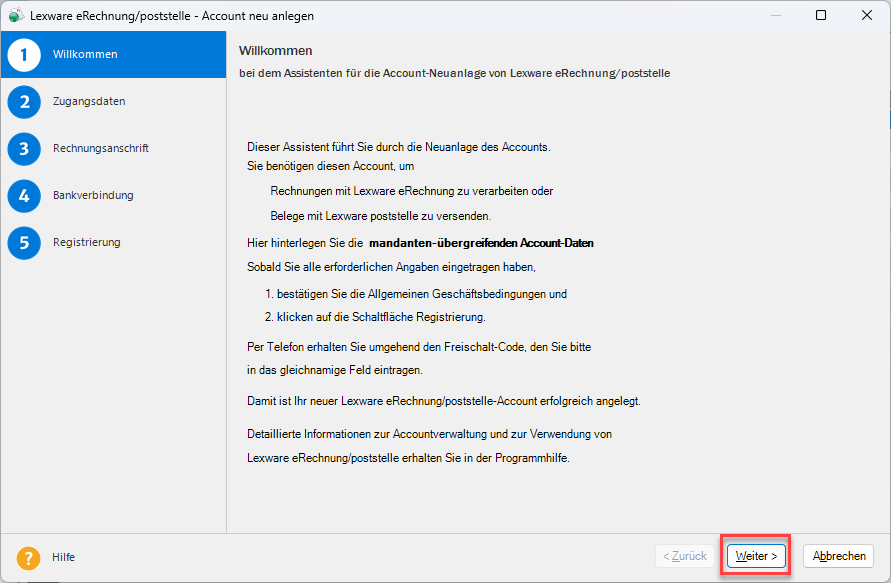Screen dimensions: 891x583
Task: Close the Account neu anlegen dialog
Action: click(x=867, y=15)
